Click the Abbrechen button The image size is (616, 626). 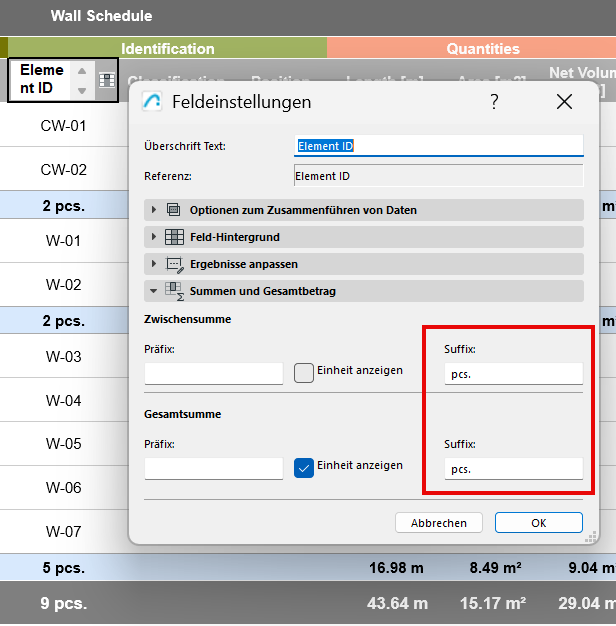(439, 523)
